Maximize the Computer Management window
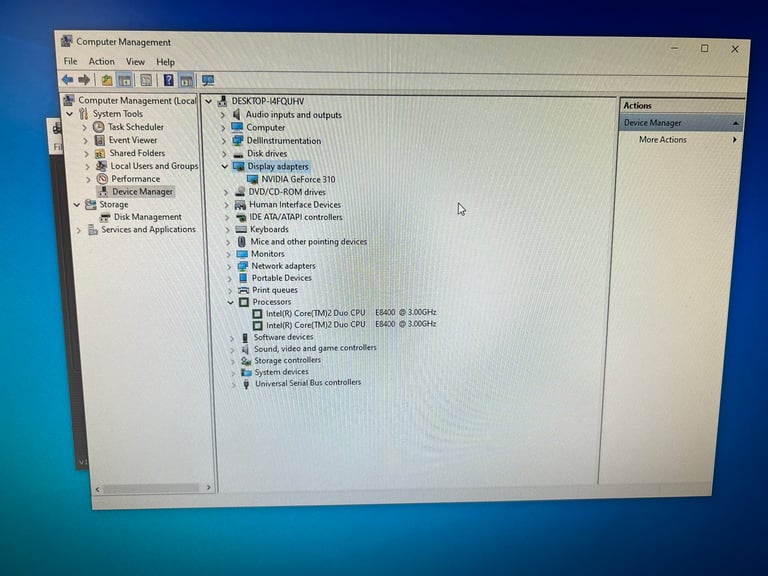 click(x=704, y=48)
